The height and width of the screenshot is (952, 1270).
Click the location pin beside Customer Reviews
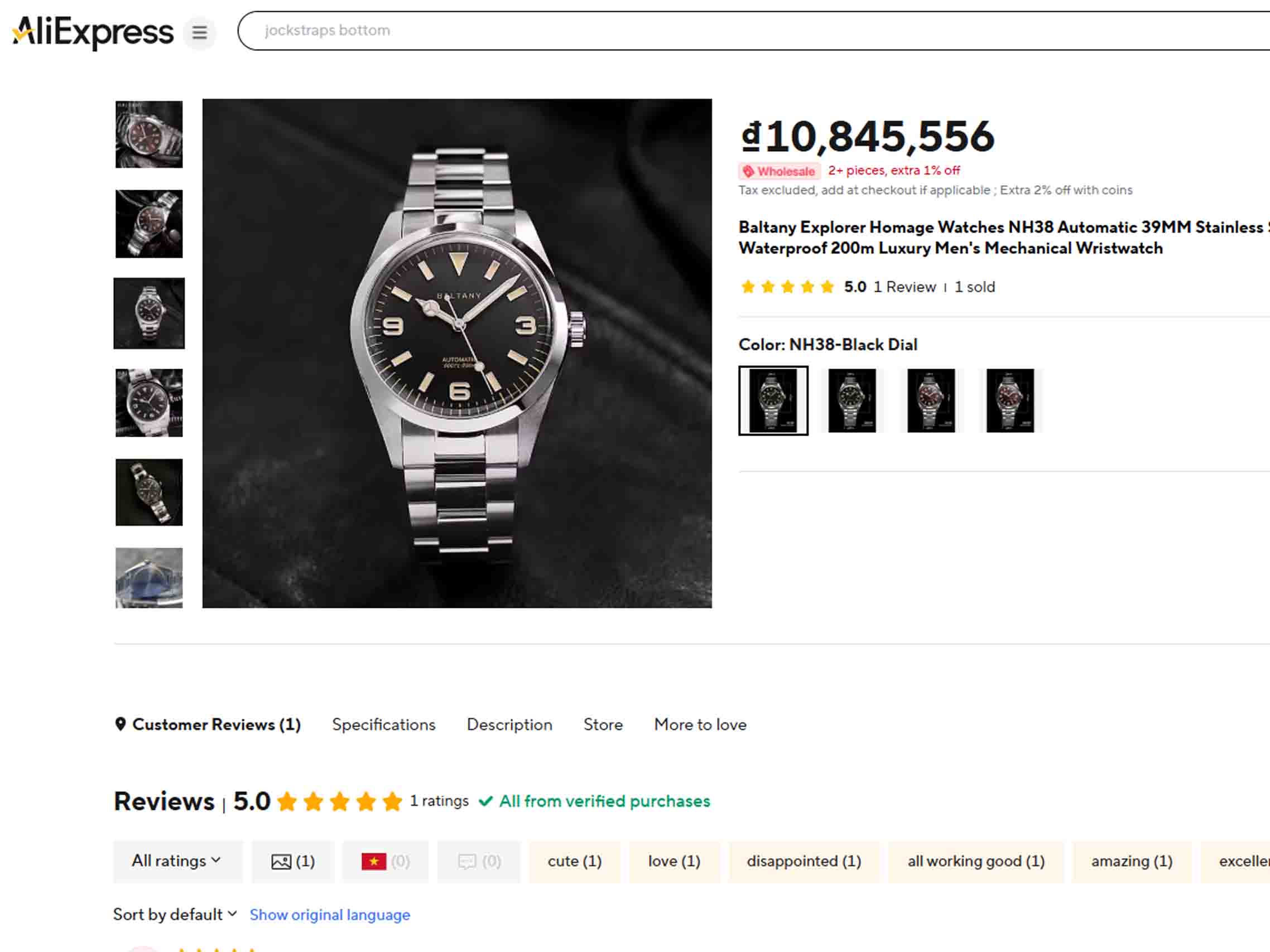pyautogui.click(x=120, y=724)
